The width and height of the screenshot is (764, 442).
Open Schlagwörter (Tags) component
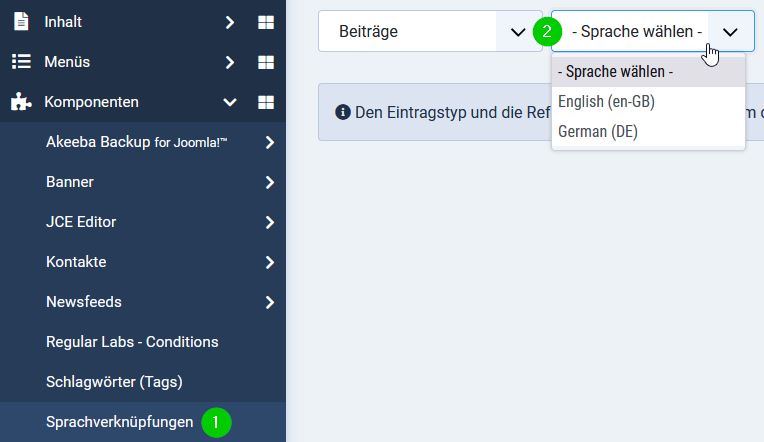point(114,381)
